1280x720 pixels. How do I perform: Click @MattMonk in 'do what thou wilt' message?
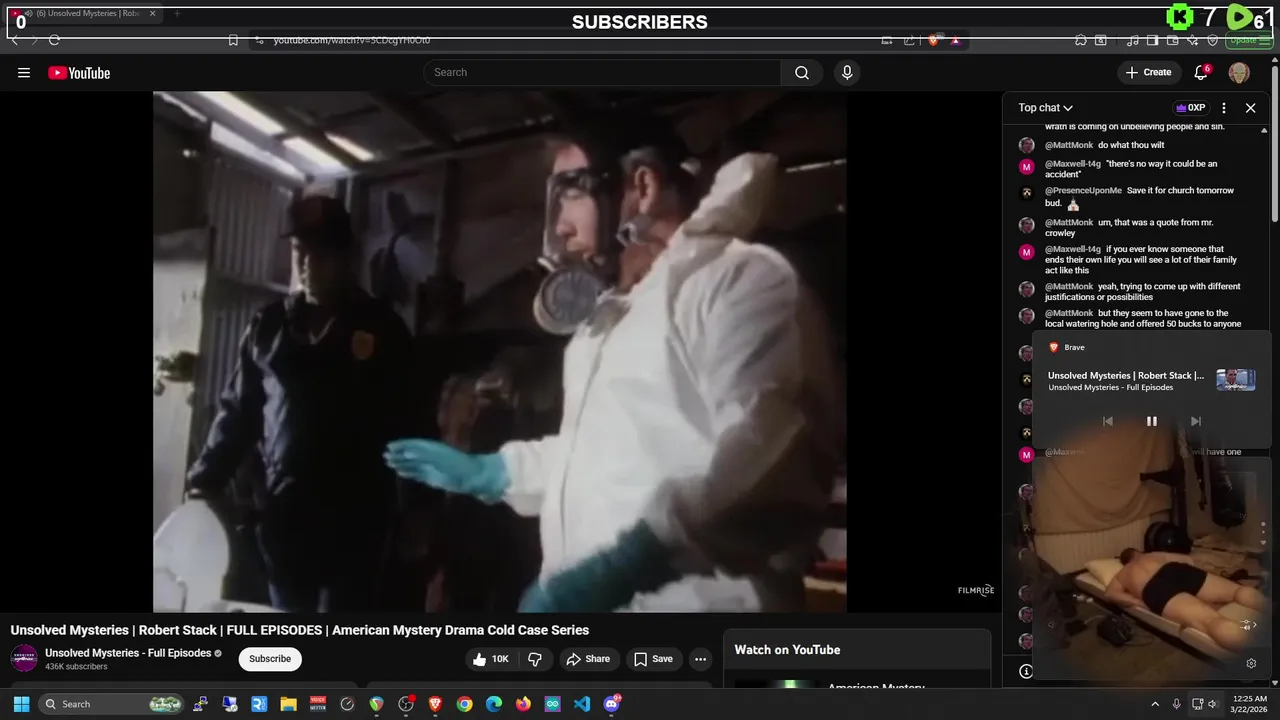tap(1069, 145)
